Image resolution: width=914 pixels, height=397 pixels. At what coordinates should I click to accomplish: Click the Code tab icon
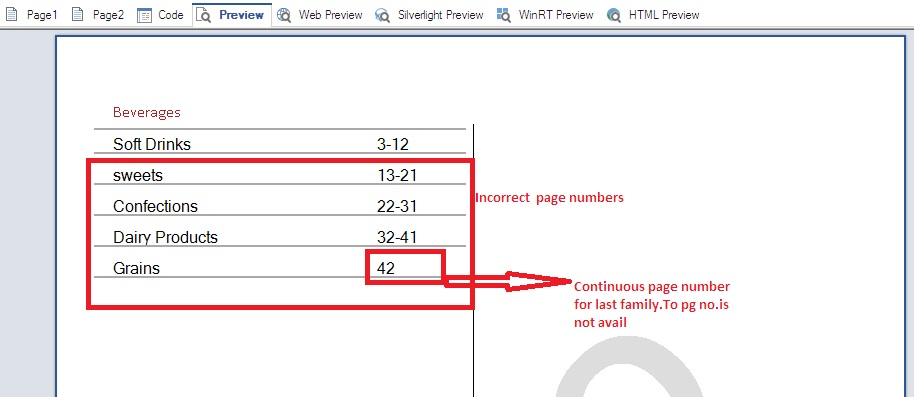pyautogui.click(x=145, y=15)
